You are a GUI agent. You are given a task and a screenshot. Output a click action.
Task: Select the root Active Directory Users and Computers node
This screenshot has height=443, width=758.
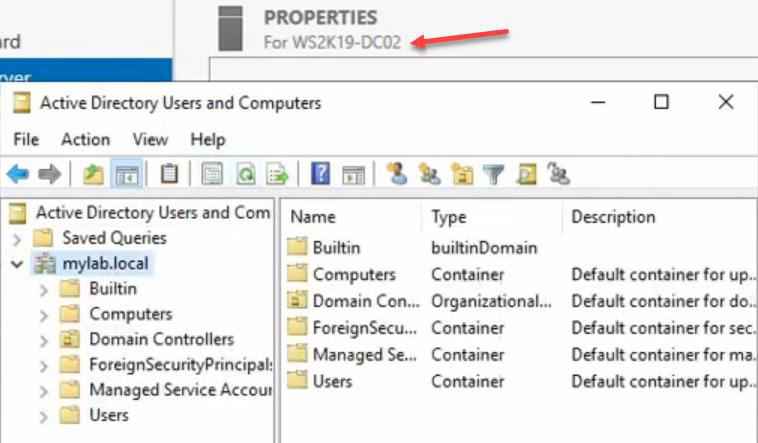point(153,213)
